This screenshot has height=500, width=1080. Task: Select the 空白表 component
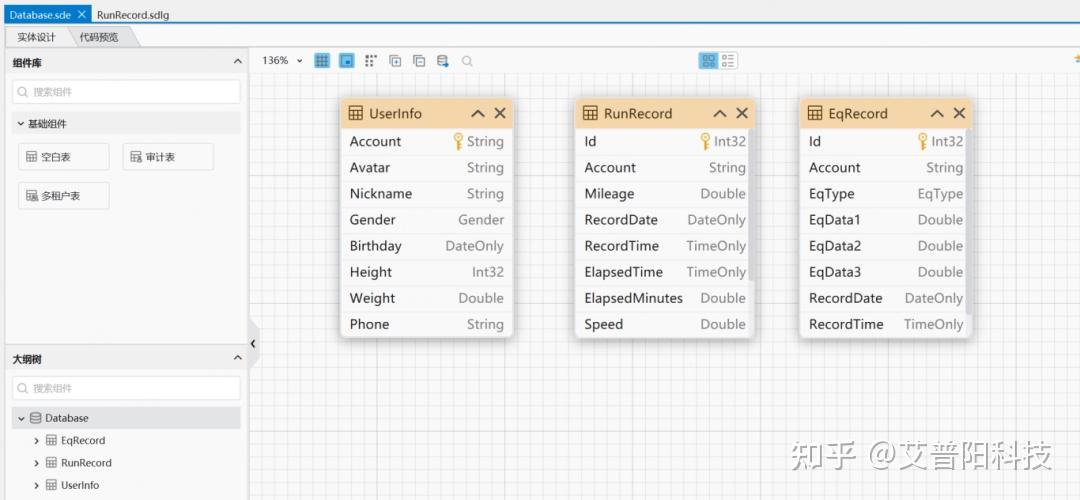coord(63,157)
